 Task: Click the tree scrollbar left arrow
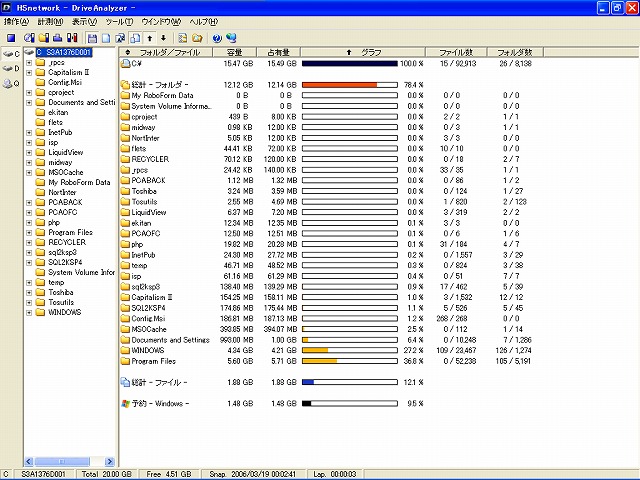[29, 462]
